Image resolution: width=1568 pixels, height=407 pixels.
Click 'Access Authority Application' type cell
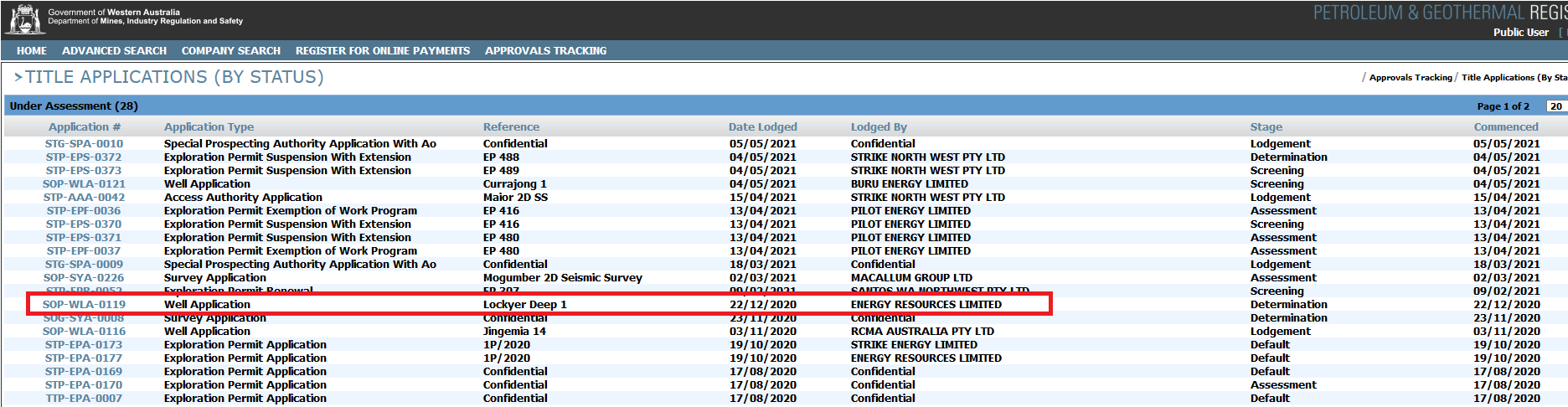coord(243,198)
